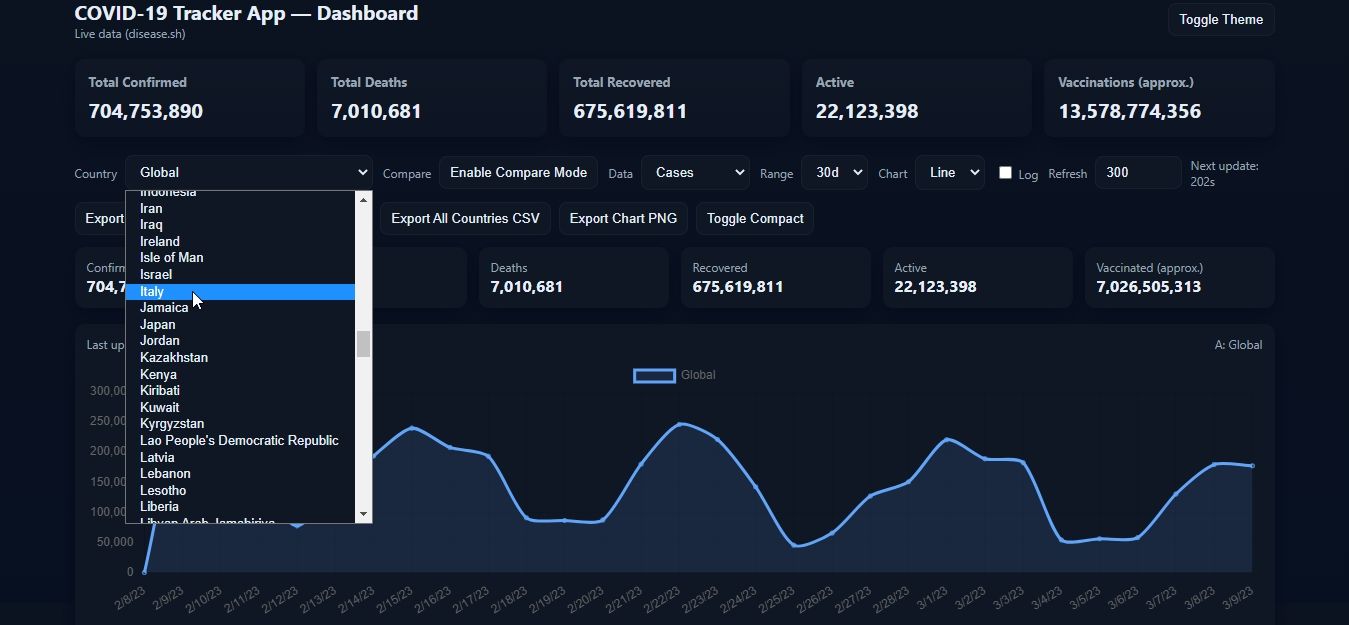Click Enable Compare Mode button
This screenshot has height=625, width=1349.
tap(518, 173)
